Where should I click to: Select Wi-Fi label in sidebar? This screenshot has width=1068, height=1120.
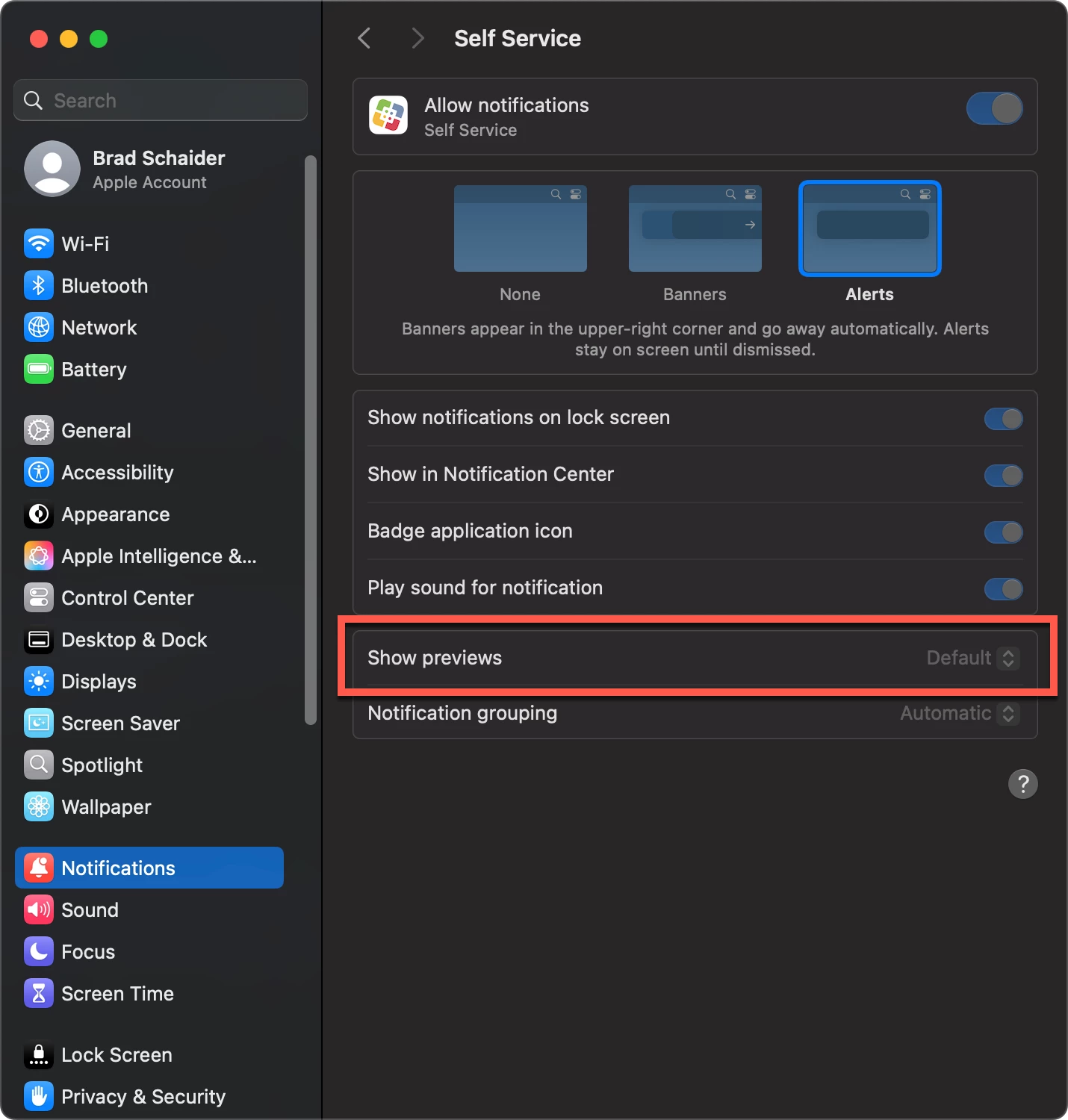pyautogui.click(x=85, y=244)
